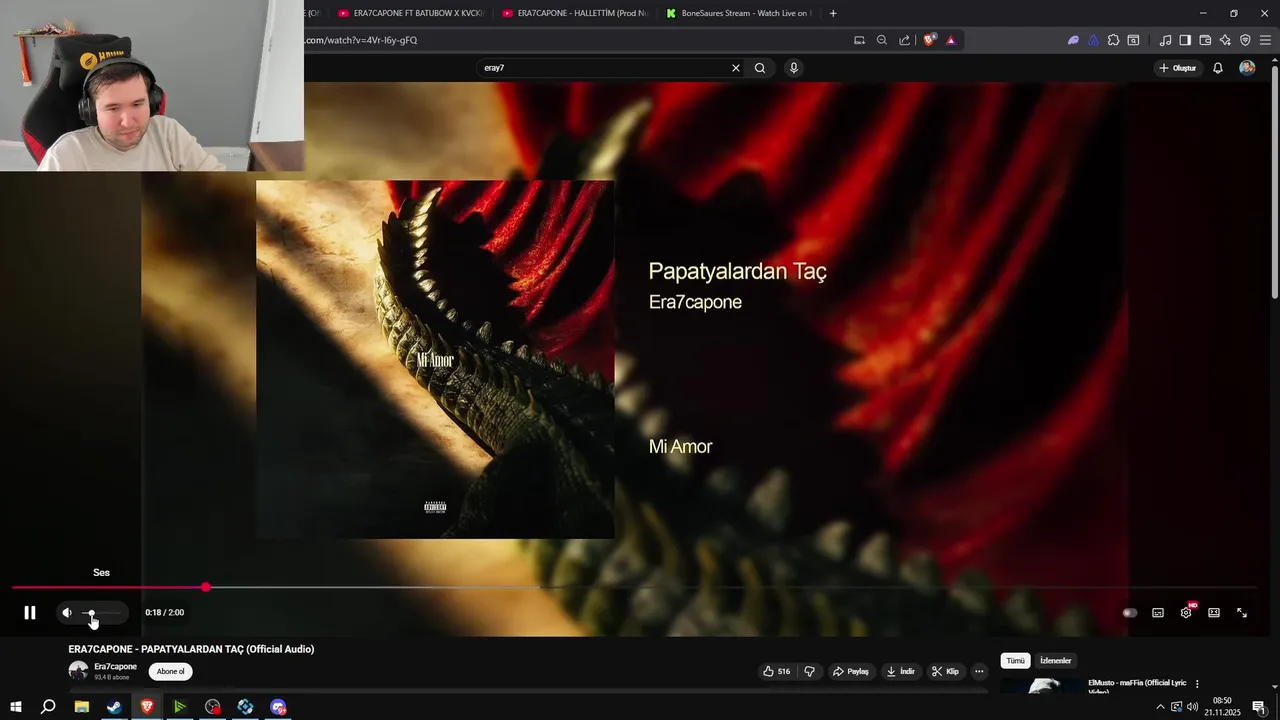Open Discord from the taskbar
The image size is (1280, 720).
tap(278, 707)
